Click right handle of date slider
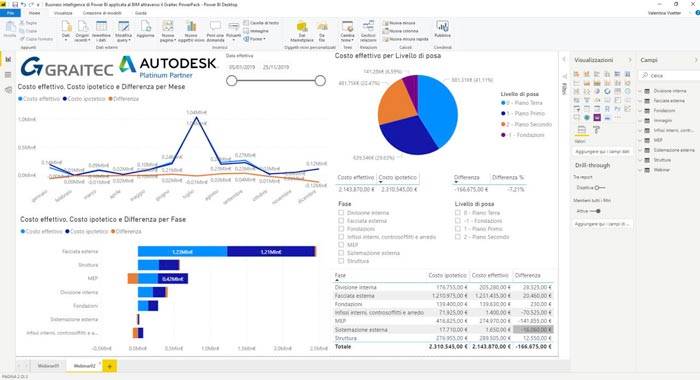The height and width of the screenshot is (380, 700). pyautogui.click(x=320, y=81)
